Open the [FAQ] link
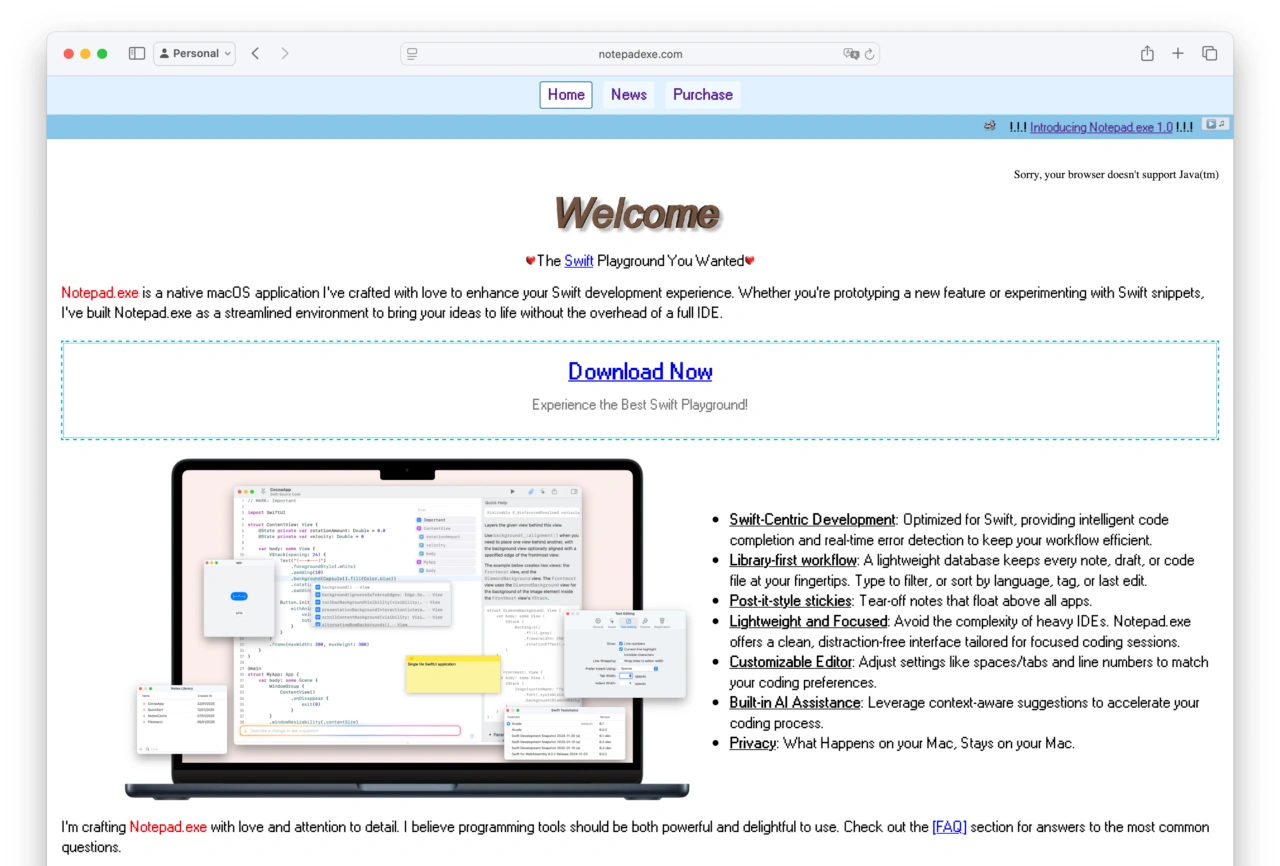The width and height of the screenshot is (1280, 866). (949, 827)
